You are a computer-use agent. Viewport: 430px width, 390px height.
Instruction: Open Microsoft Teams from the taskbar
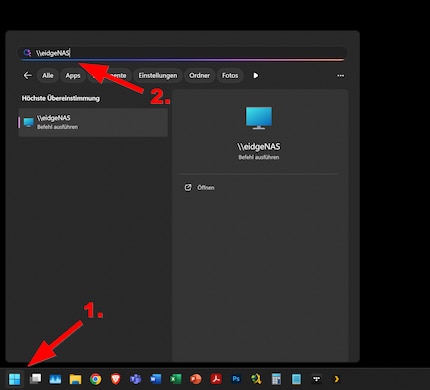click(135, 379)
